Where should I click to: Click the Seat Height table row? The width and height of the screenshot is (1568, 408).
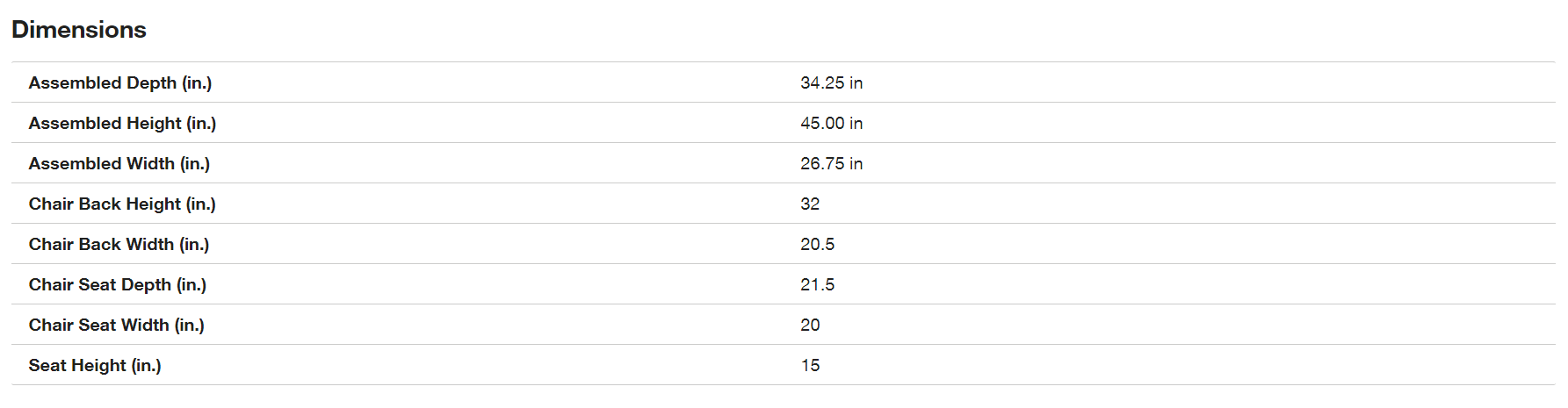784,365
